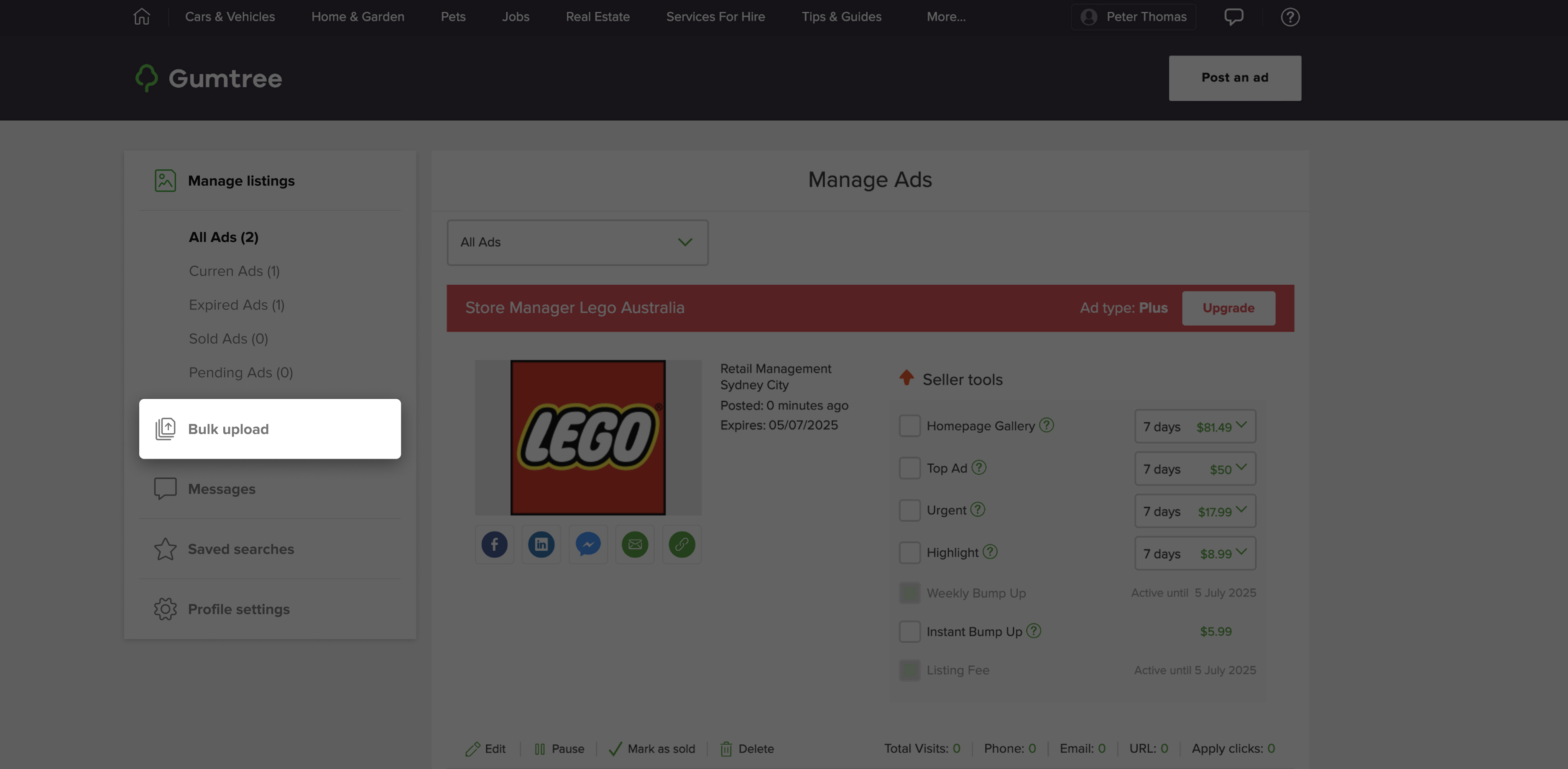Enable the Highlight checkbox

coord(909,552)
